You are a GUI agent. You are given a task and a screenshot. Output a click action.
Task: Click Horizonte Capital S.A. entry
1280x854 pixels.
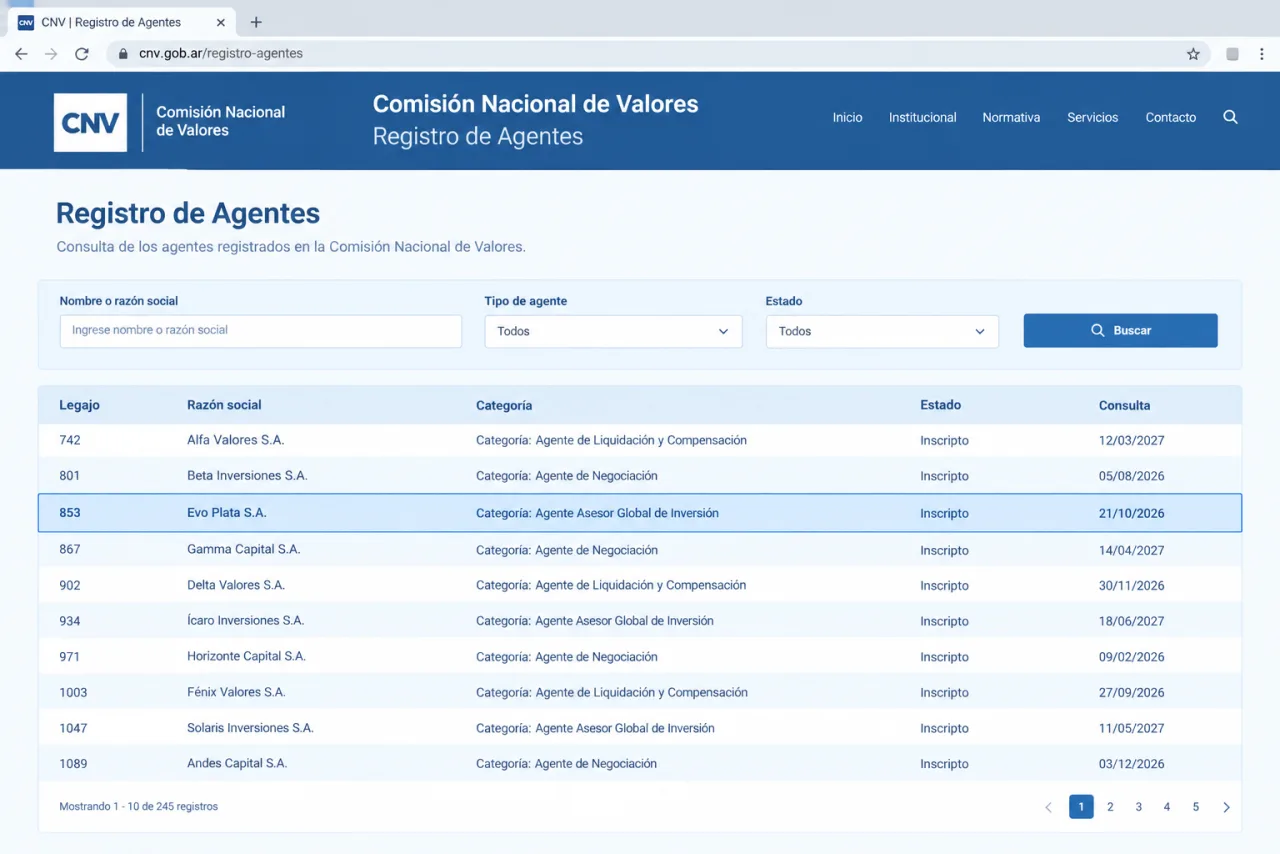pyautogui.click(x=246, y=657)
